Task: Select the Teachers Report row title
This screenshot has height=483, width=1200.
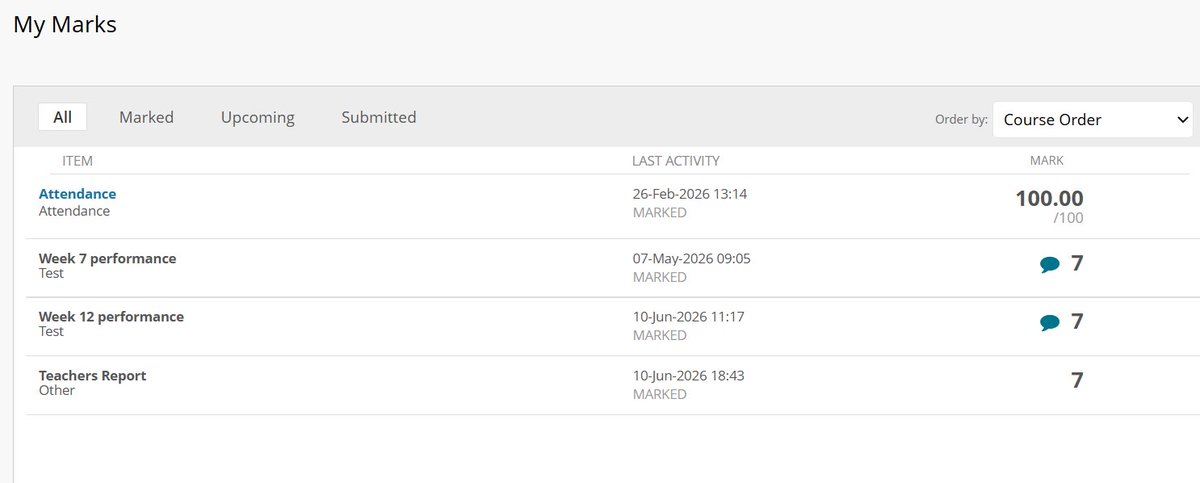Action: click(92, 375)
